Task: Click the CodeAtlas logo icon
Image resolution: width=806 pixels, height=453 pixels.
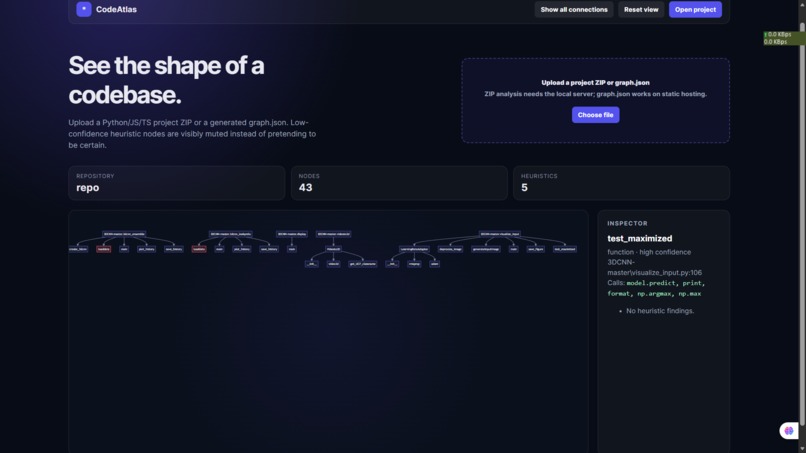Action: pyautogui.click(x=84, y=9)
